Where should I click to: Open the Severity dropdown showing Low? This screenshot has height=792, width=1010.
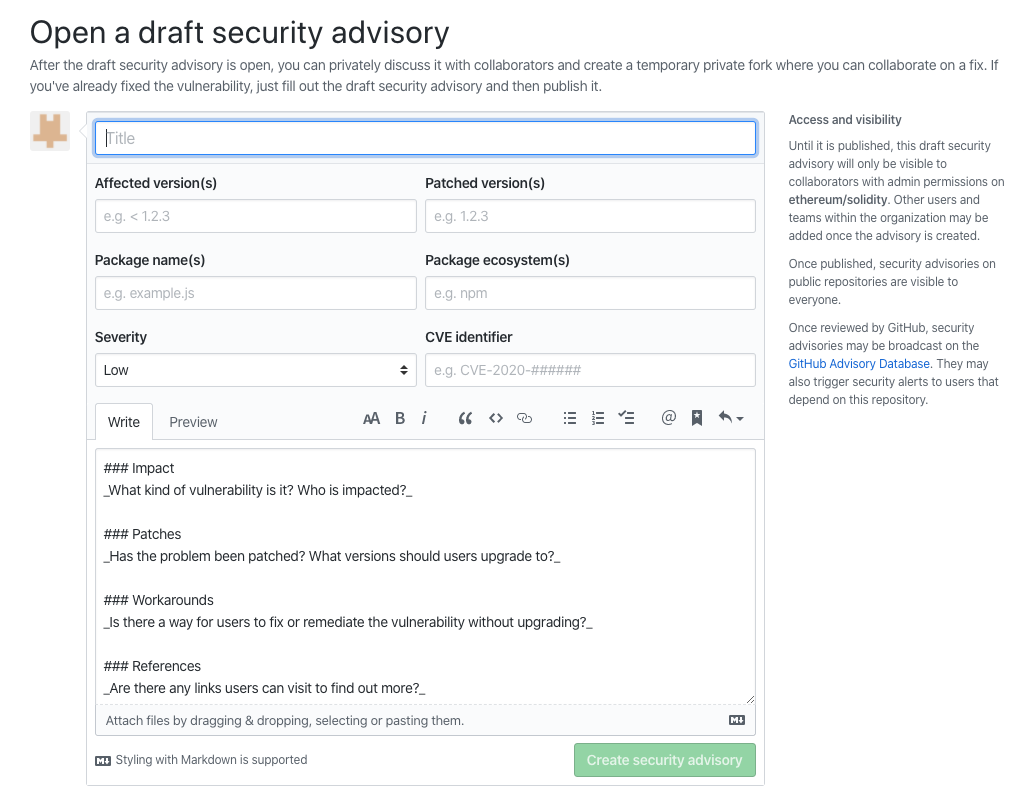tap(256, 370)
